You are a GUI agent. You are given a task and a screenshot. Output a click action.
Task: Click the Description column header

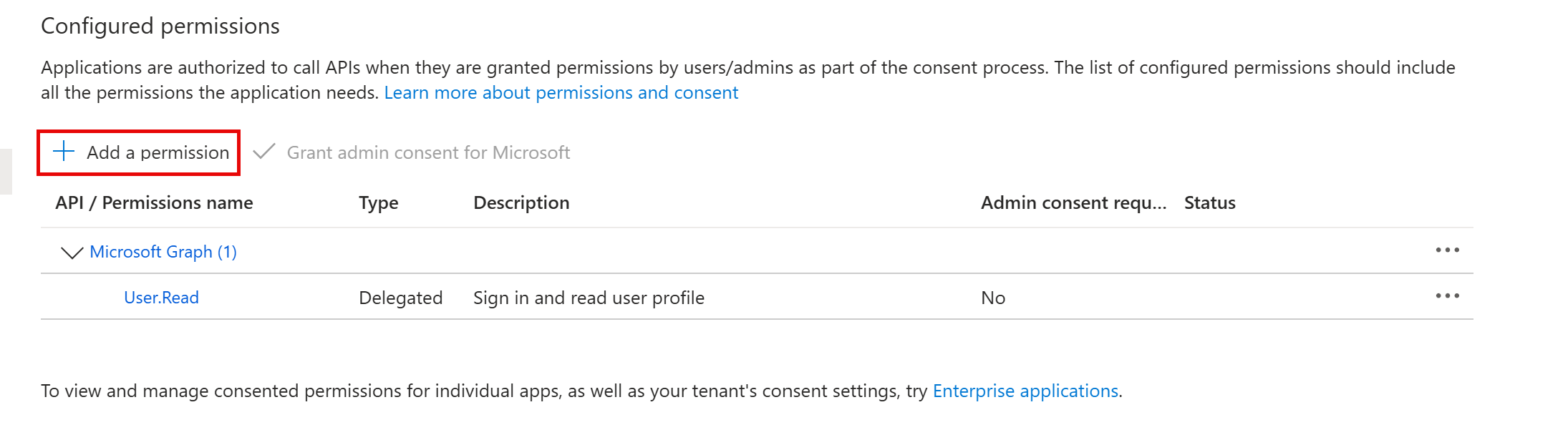point(521,203)
